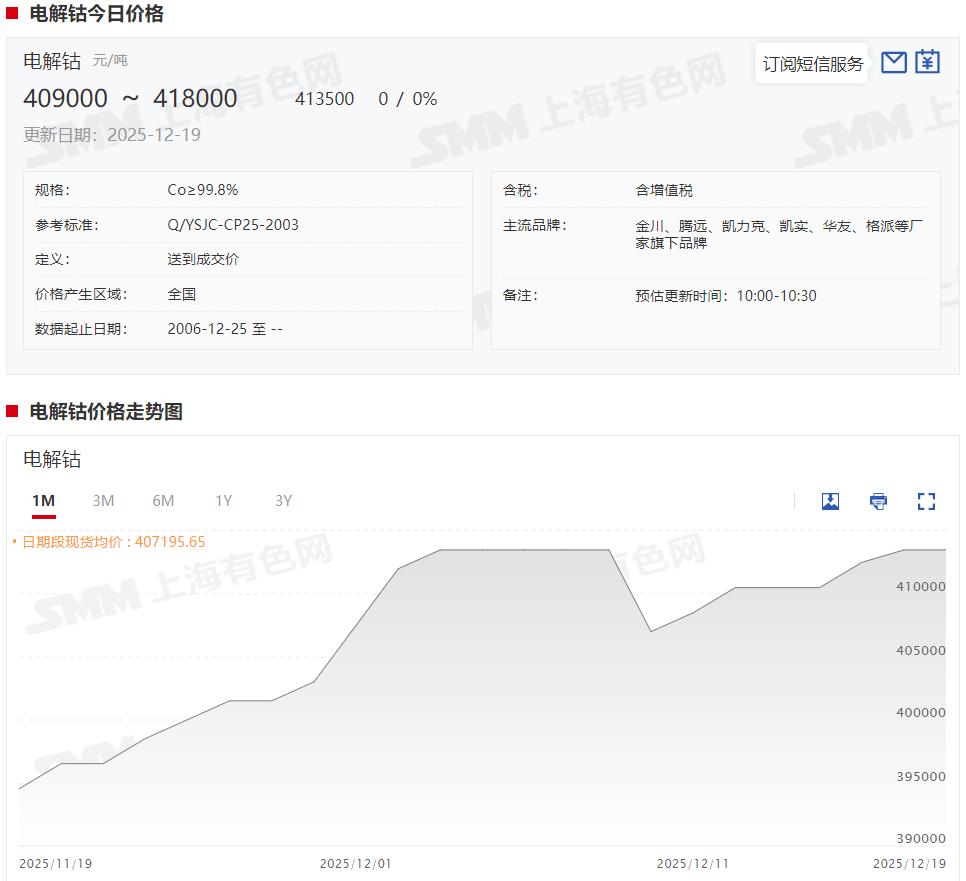This screenshot has height=881, width=966.
Task: Switch chart to 3M range
Action: click(103, 501)
